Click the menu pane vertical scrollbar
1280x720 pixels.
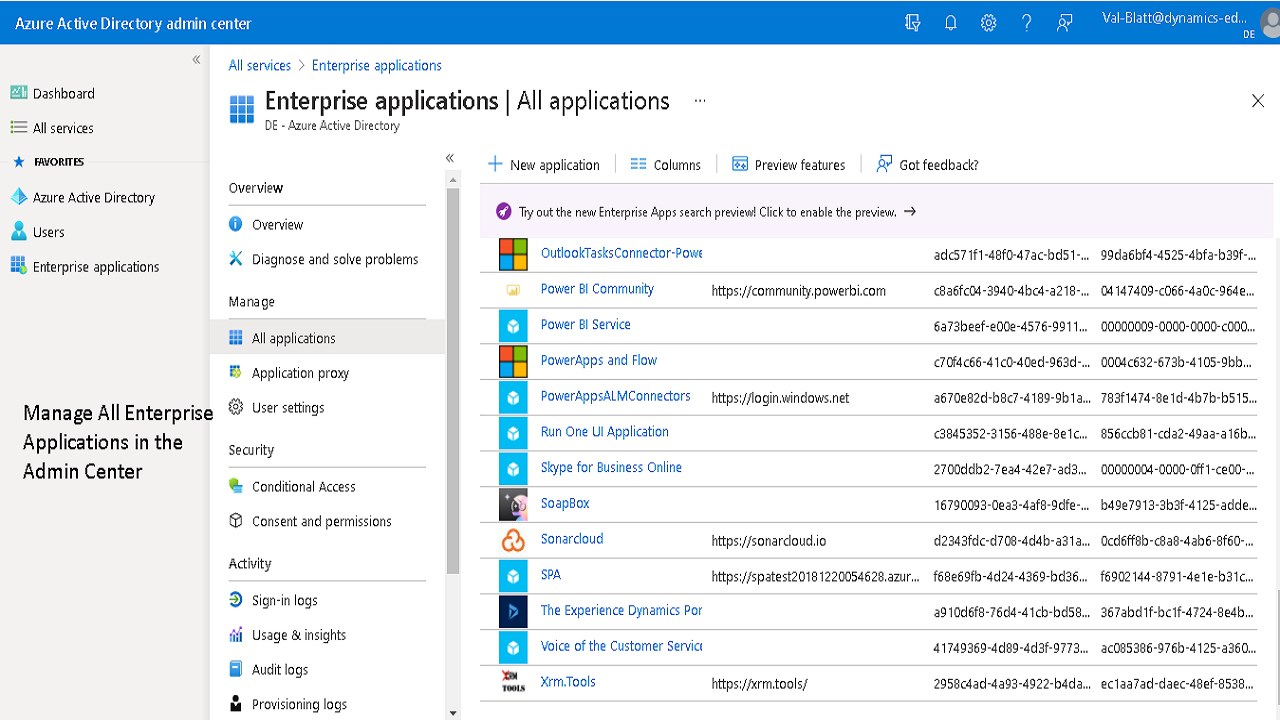[453, 380]
